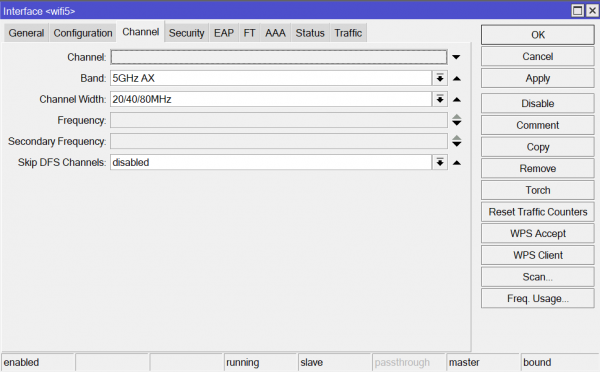
Task: Open the Skip DFS Channels dropdown
Action: click(x=440, y=162)
